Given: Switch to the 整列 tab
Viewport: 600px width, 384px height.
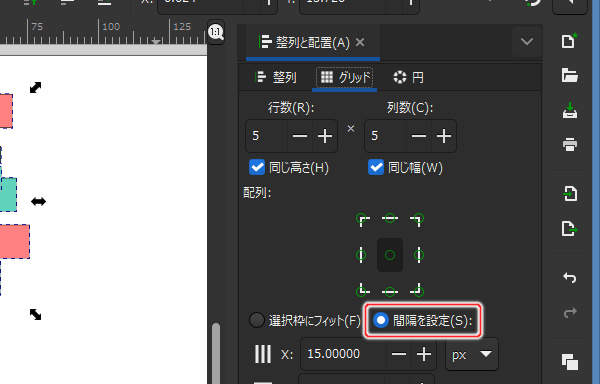Looking at the screenshot, I should [x=276, y=77].
